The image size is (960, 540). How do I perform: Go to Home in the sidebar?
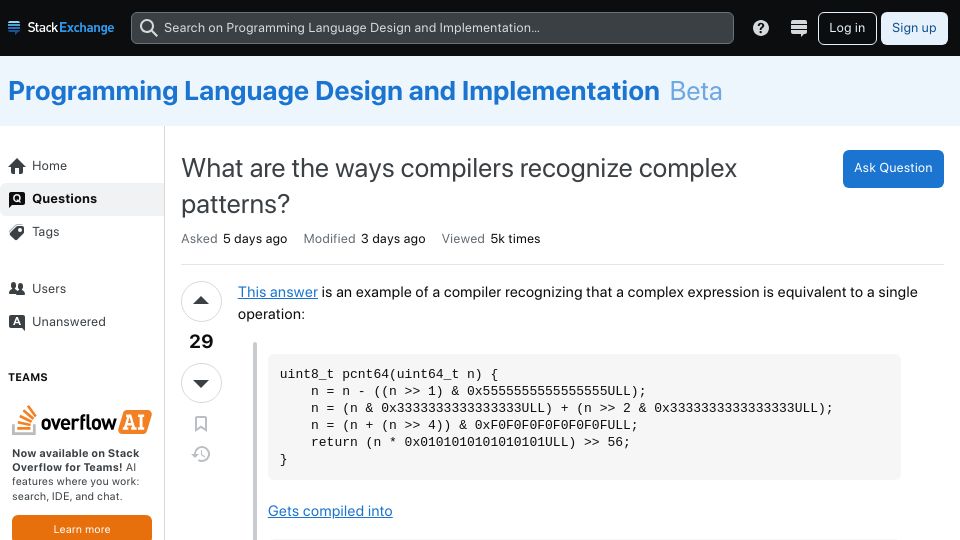tap(82, 166)
